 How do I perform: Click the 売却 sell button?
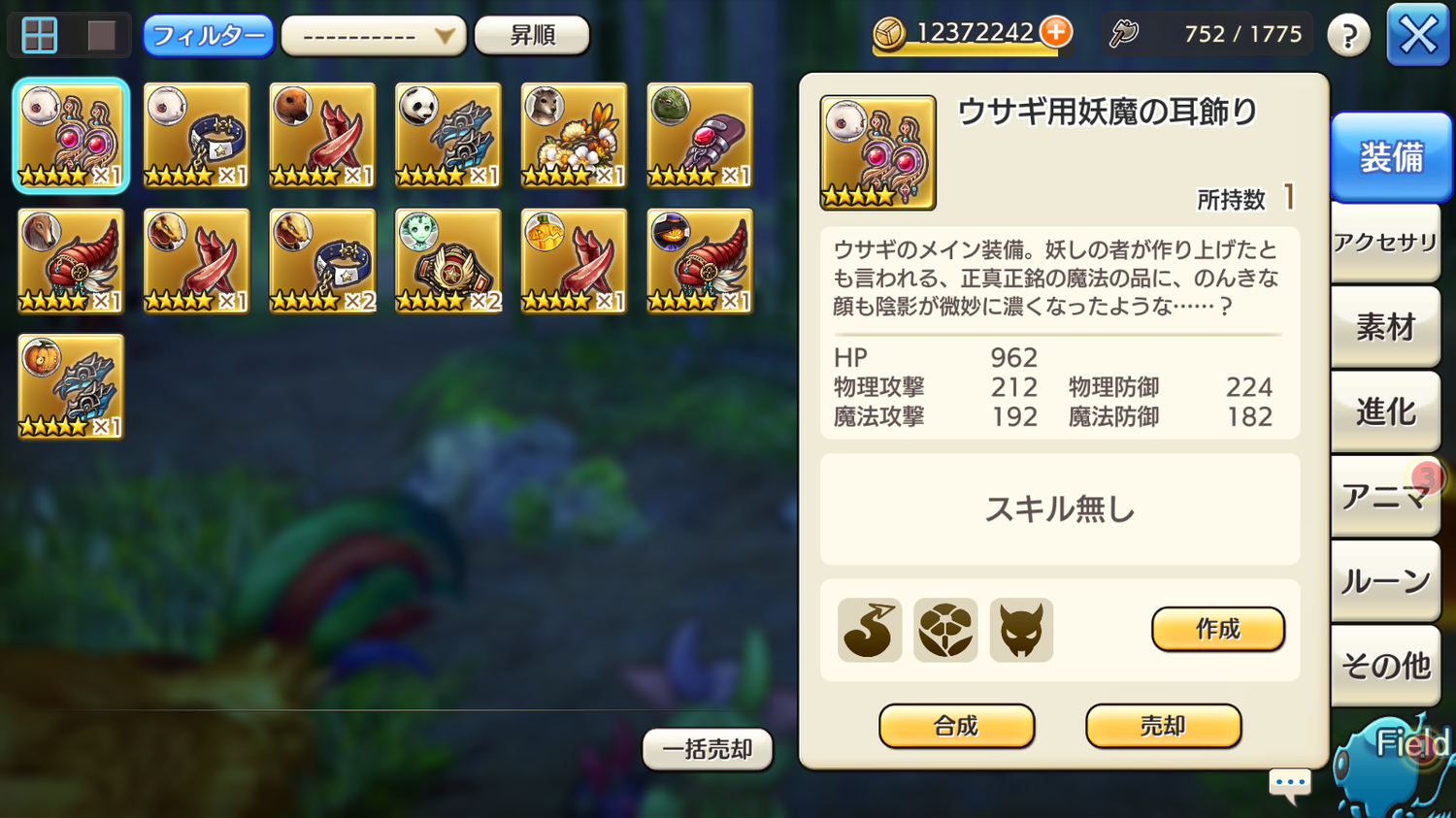1163,727
